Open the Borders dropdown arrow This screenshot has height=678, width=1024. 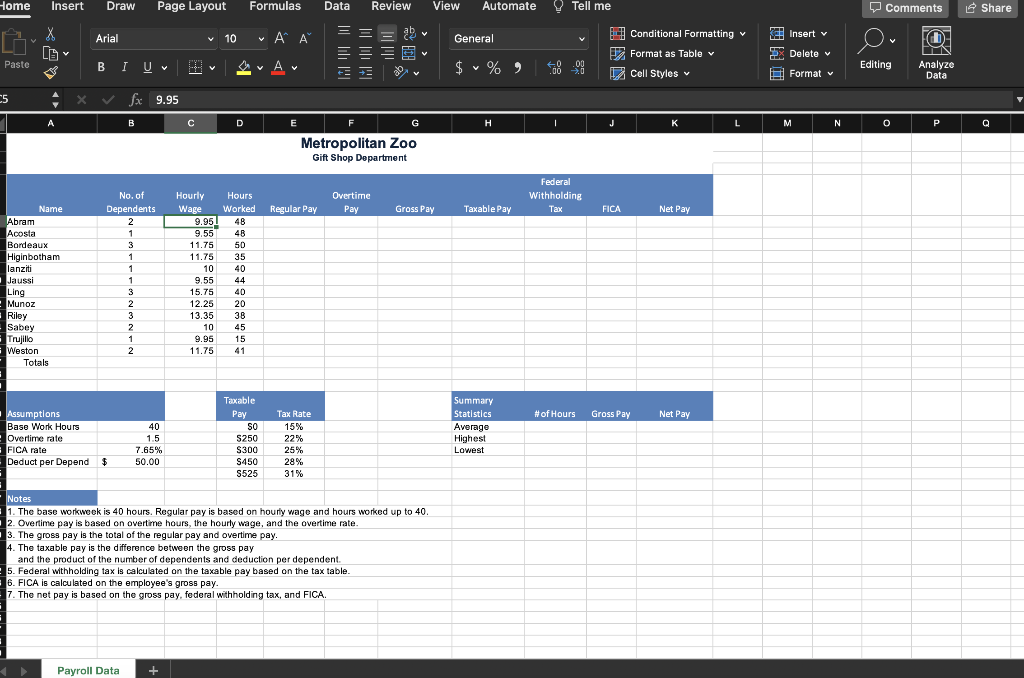[x=212, y=67]
